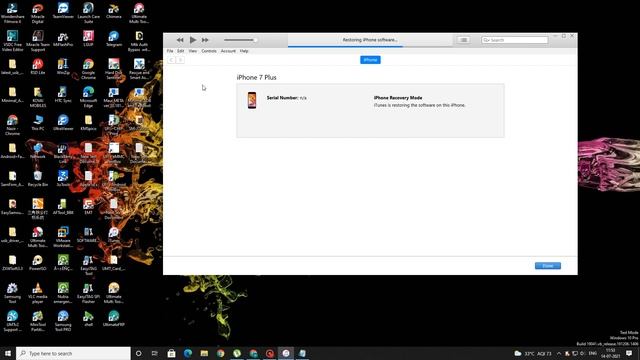Click the blue Done button in iTunes
This screenshot has width=640, height=360.
pos(548,266)
